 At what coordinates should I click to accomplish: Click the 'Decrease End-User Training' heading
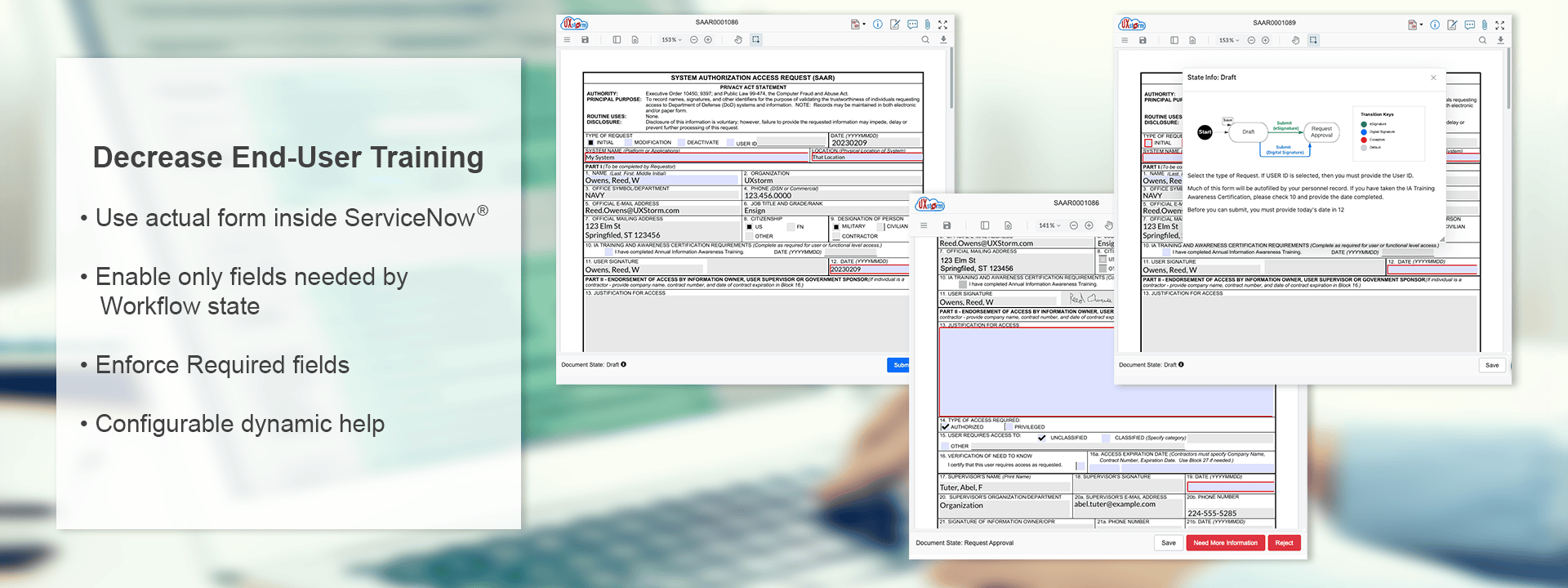(288, 157)
